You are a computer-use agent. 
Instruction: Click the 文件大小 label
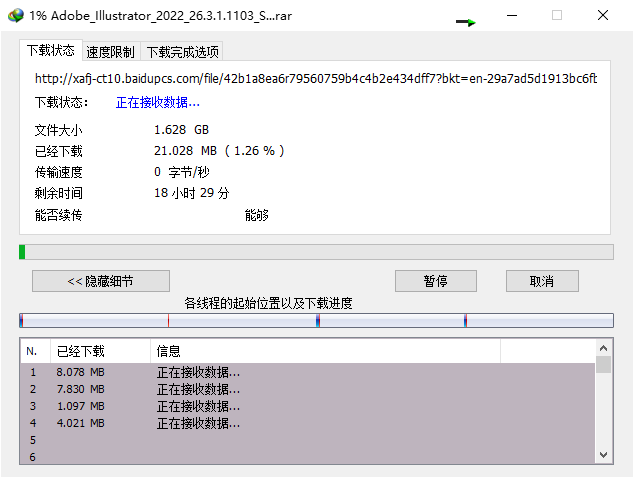pyautogui.click(x=59, y=130)
